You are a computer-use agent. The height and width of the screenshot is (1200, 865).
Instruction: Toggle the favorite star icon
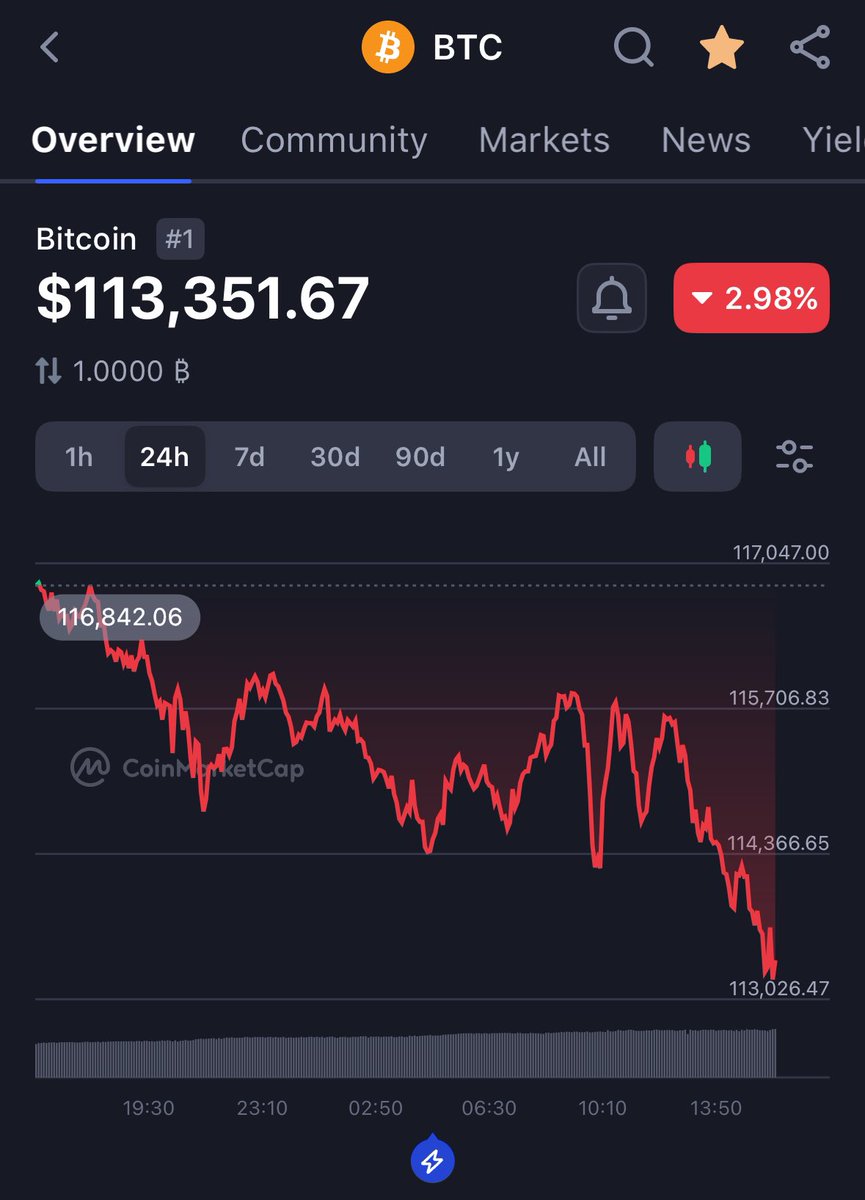(x=721, y=47)
